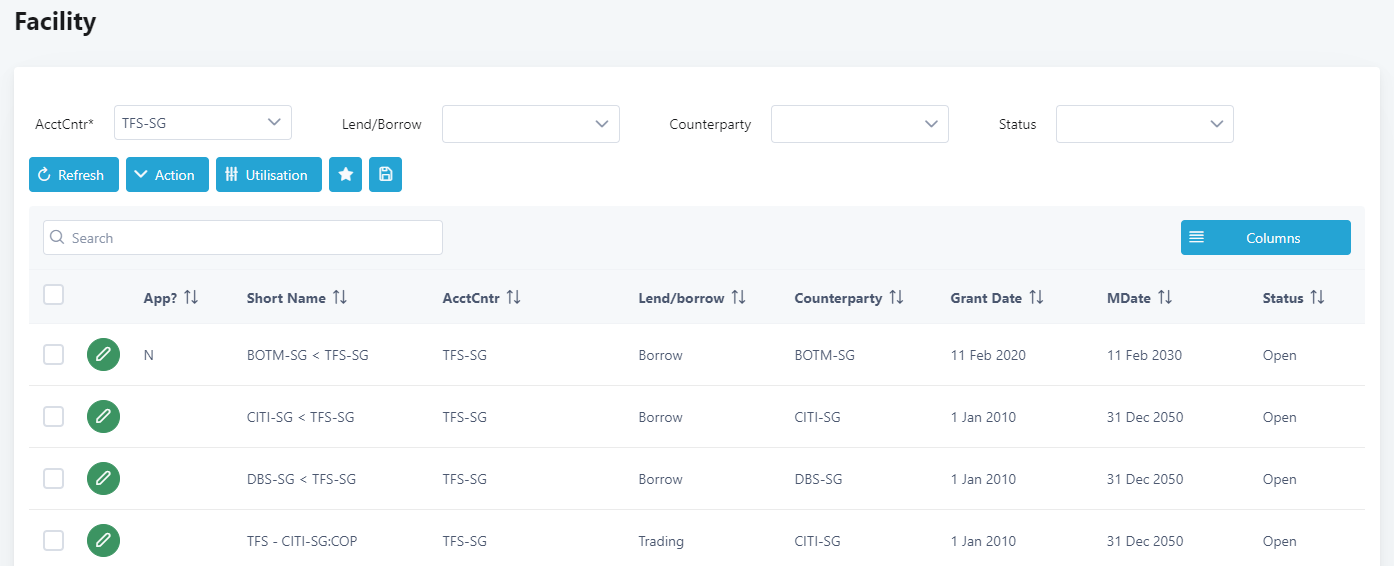
Task: Edit the BOTM-SG < TFS-SG facility row
Action: 103,355
